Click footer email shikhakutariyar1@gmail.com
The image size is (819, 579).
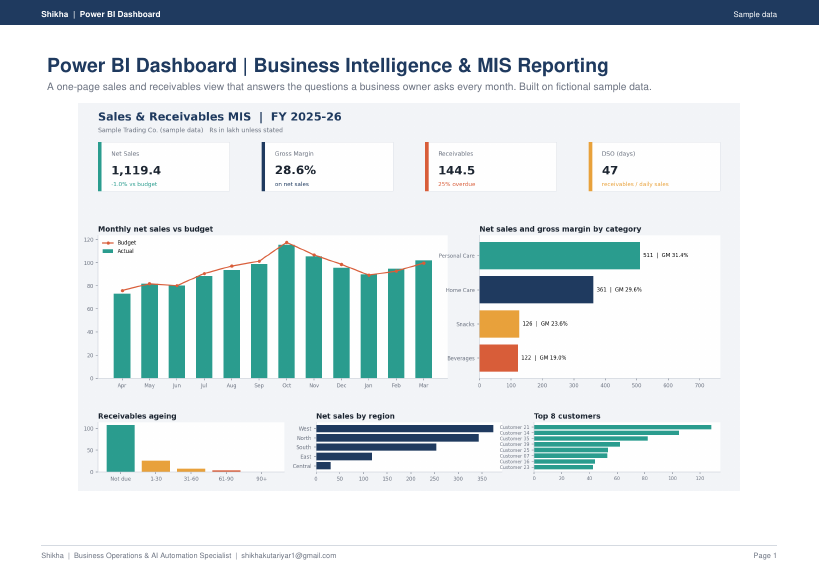pos(288,556)
